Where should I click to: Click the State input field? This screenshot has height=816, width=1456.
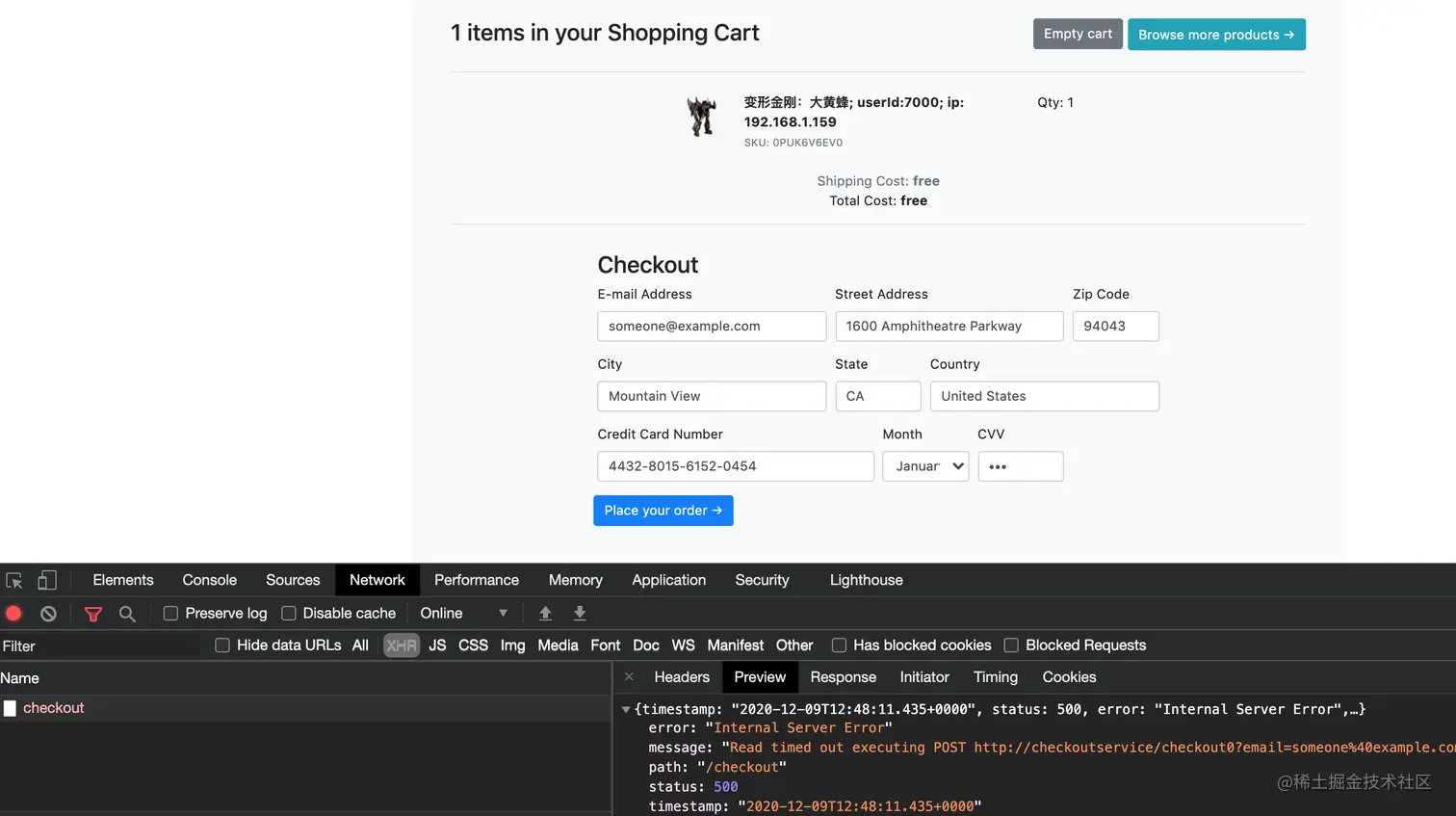877,396
